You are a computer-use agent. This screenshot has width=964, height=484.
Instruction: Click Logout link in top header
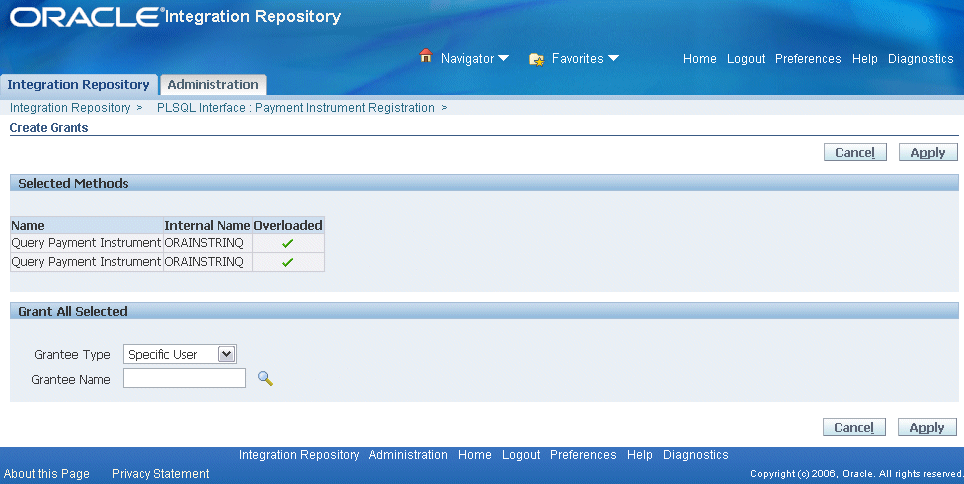746,59
